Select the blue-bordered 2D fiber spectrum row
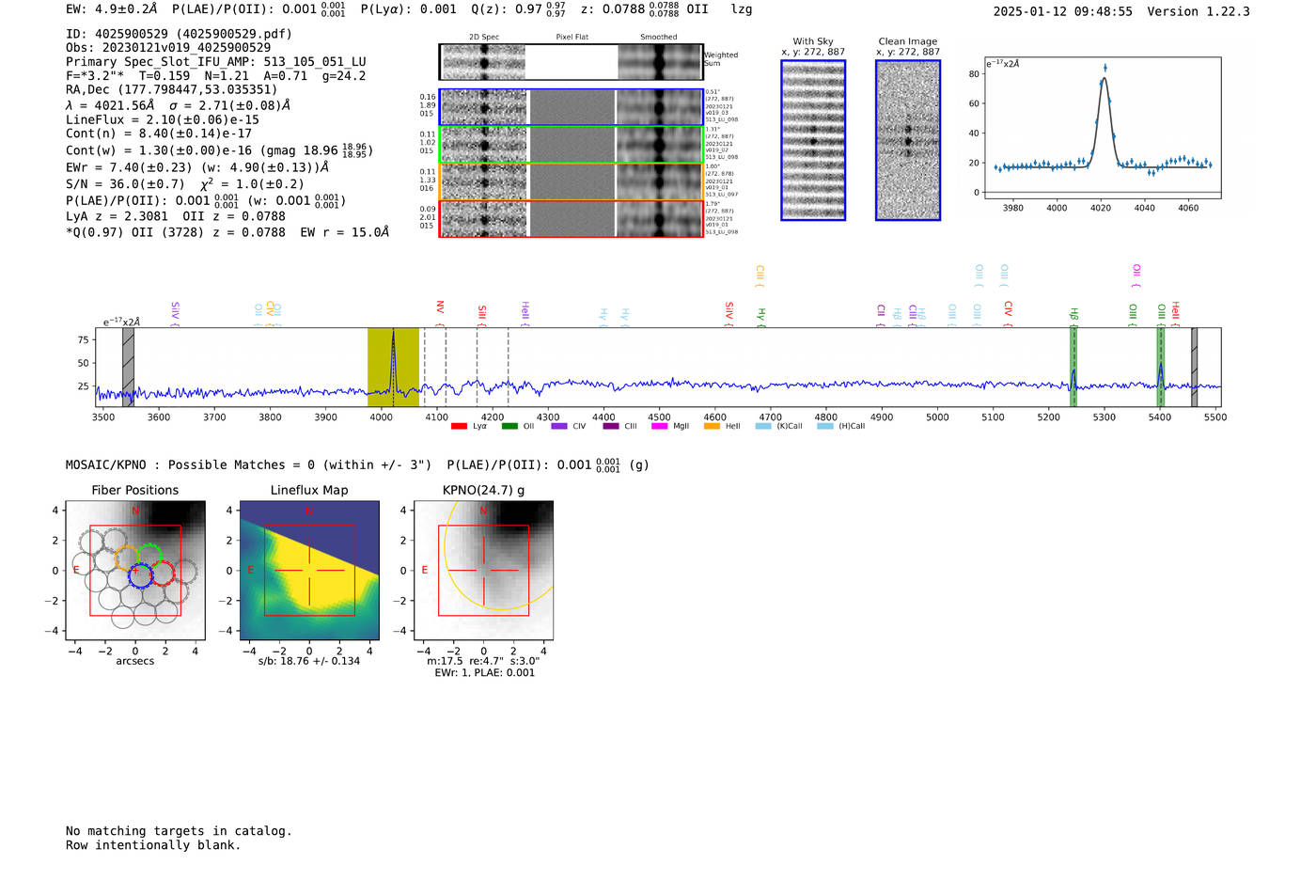Screen dimensions: 1316x896 [571, 107]
